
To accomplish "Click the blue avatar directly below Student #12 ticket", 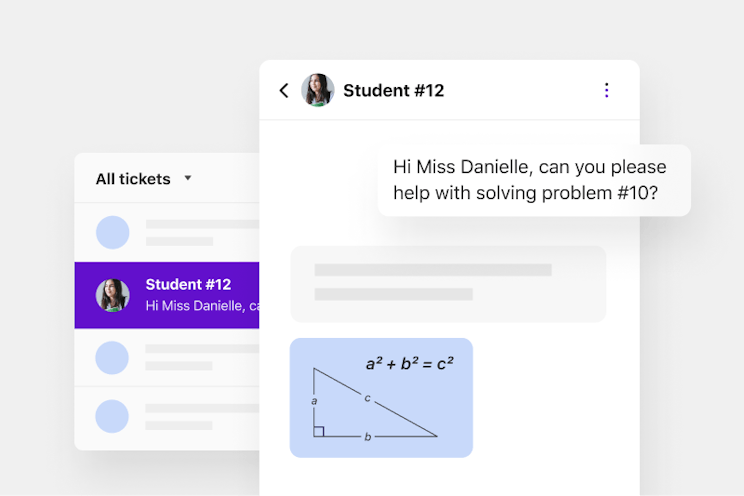I will [112, 357].
